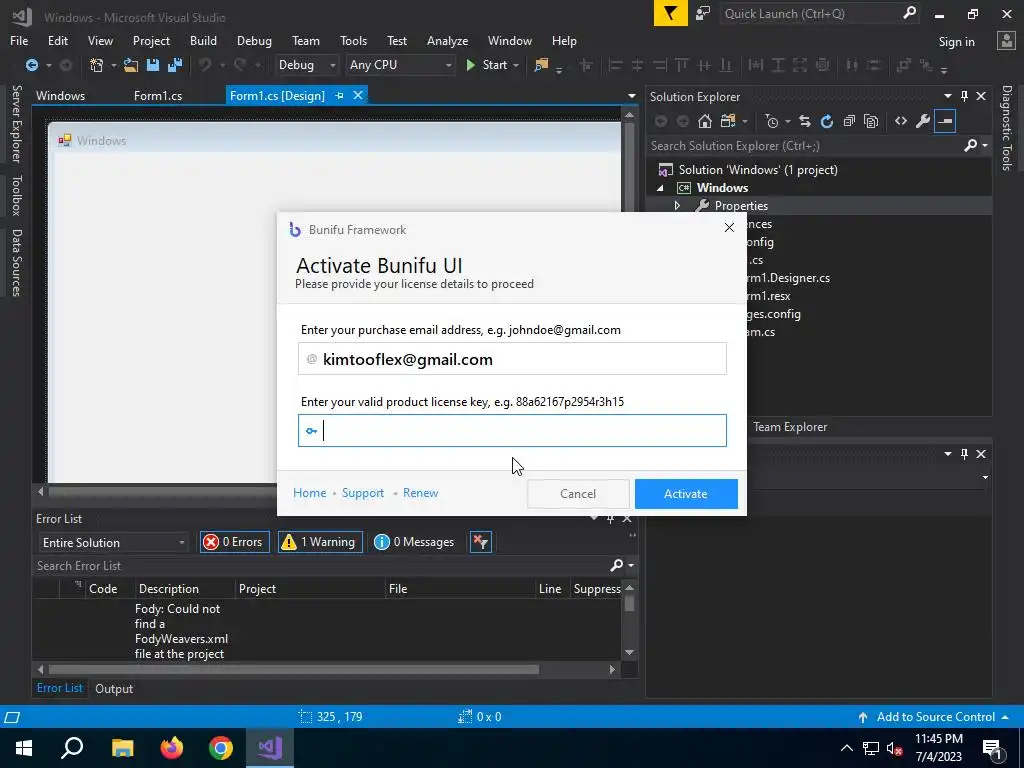
Task: Collapse All in Solution Explorer
Action: point(849,121)
